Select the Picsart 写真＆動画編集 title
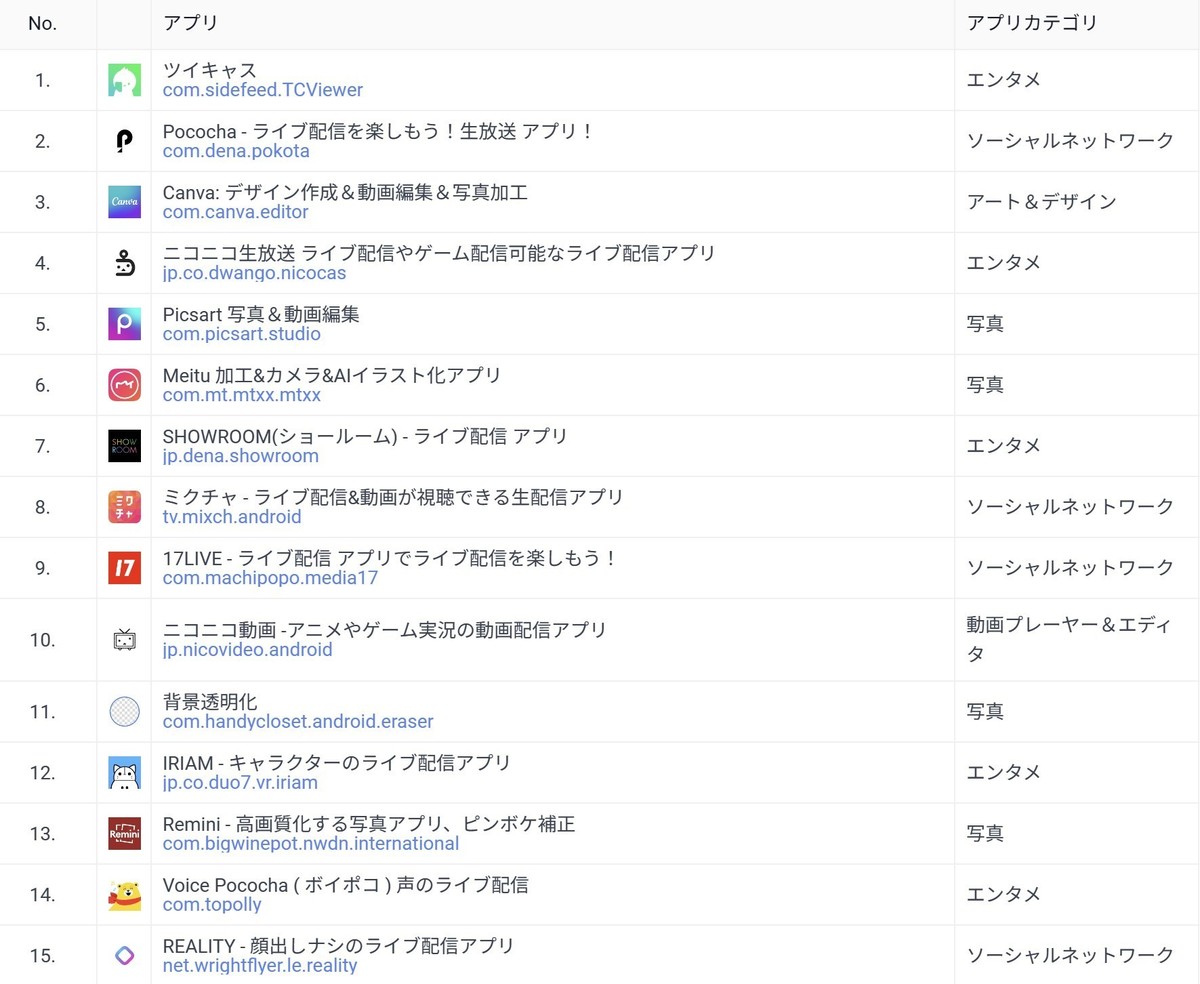The image size is (1200, 984). click(x=261, y=314)
